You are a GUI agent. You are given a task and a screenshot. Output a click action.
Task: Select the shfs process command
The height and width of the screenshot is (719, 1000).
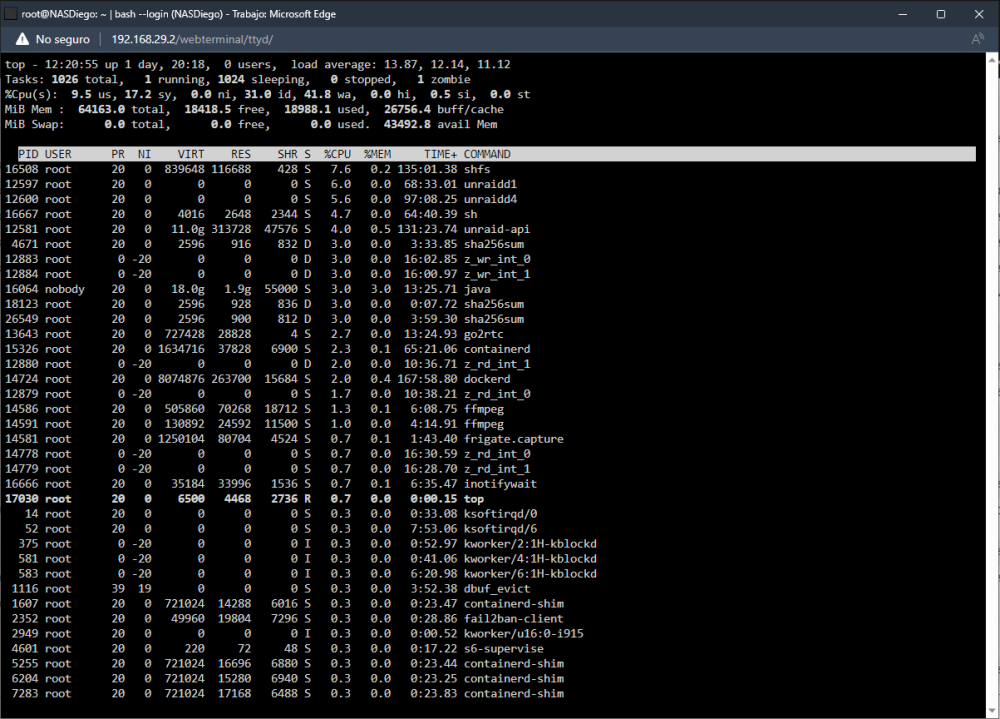click(x=477, y=169)
